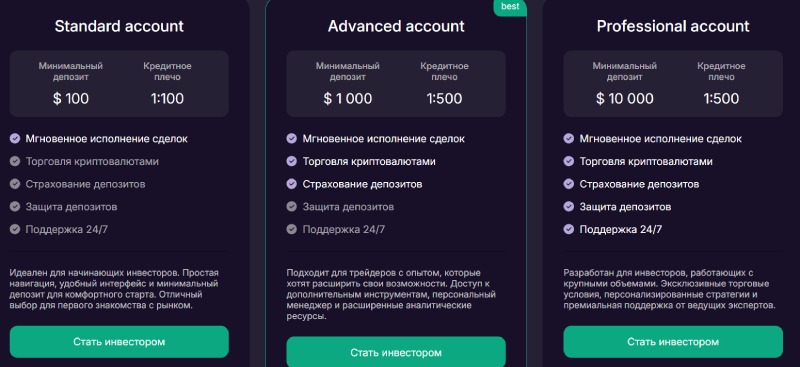Image resolution: width=800 pixels, height=367 pixels.
Task: Click Standard account's Стать инвестором button
Action: 119,341
